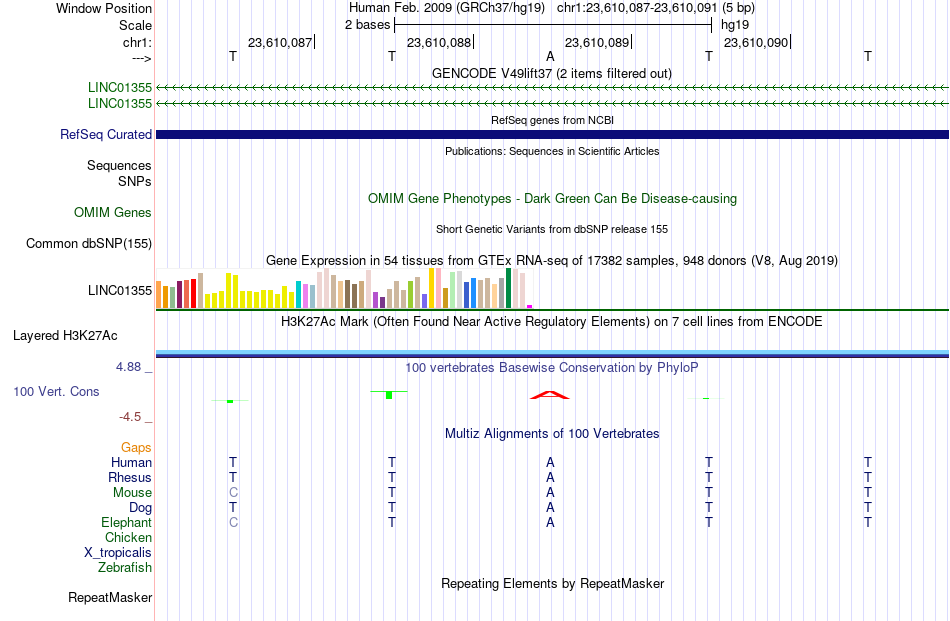
Task: Select the Dog alignment row label
Action: [140, 508]
